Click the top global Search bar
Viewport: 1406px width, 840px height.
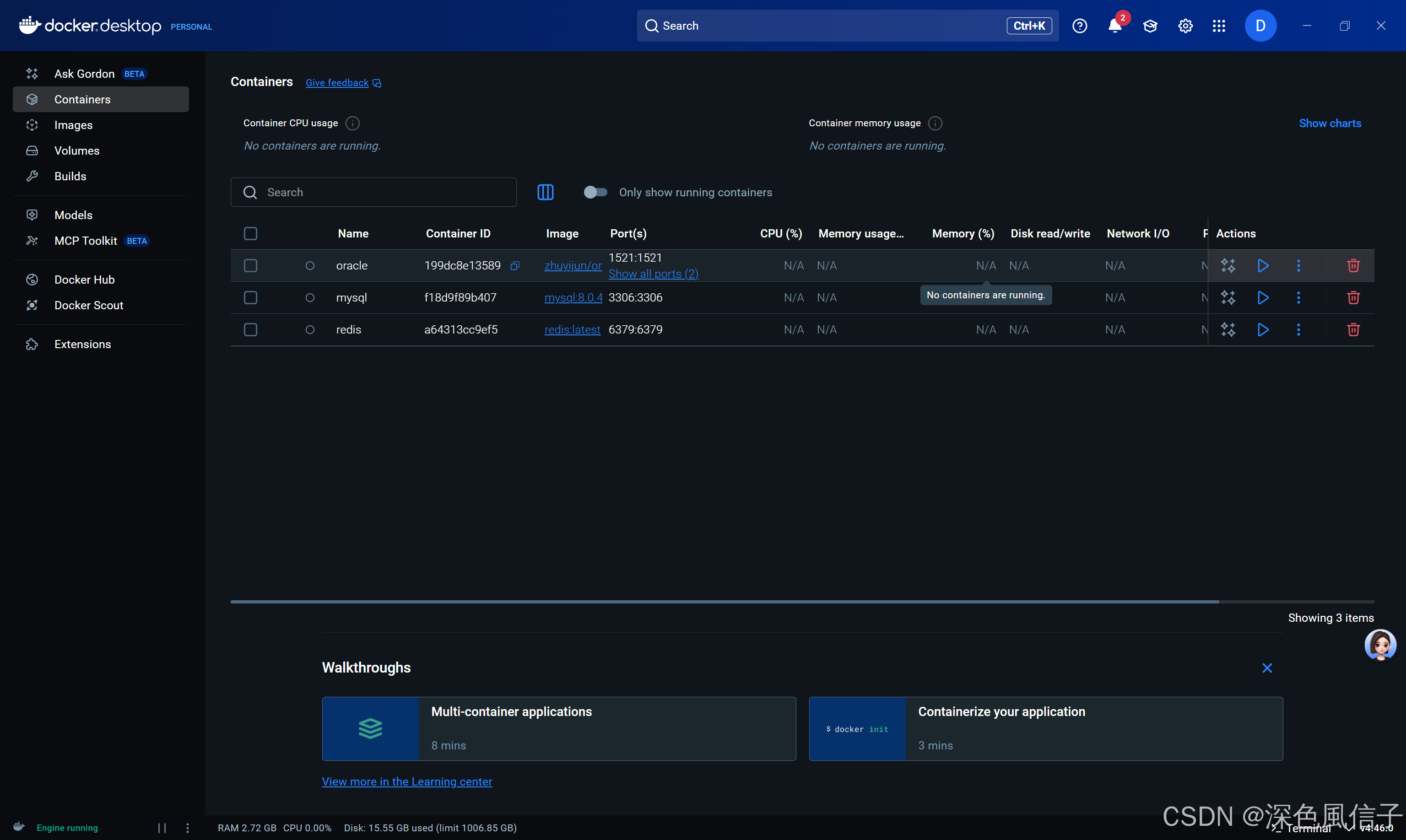click(x=847, y=26)
